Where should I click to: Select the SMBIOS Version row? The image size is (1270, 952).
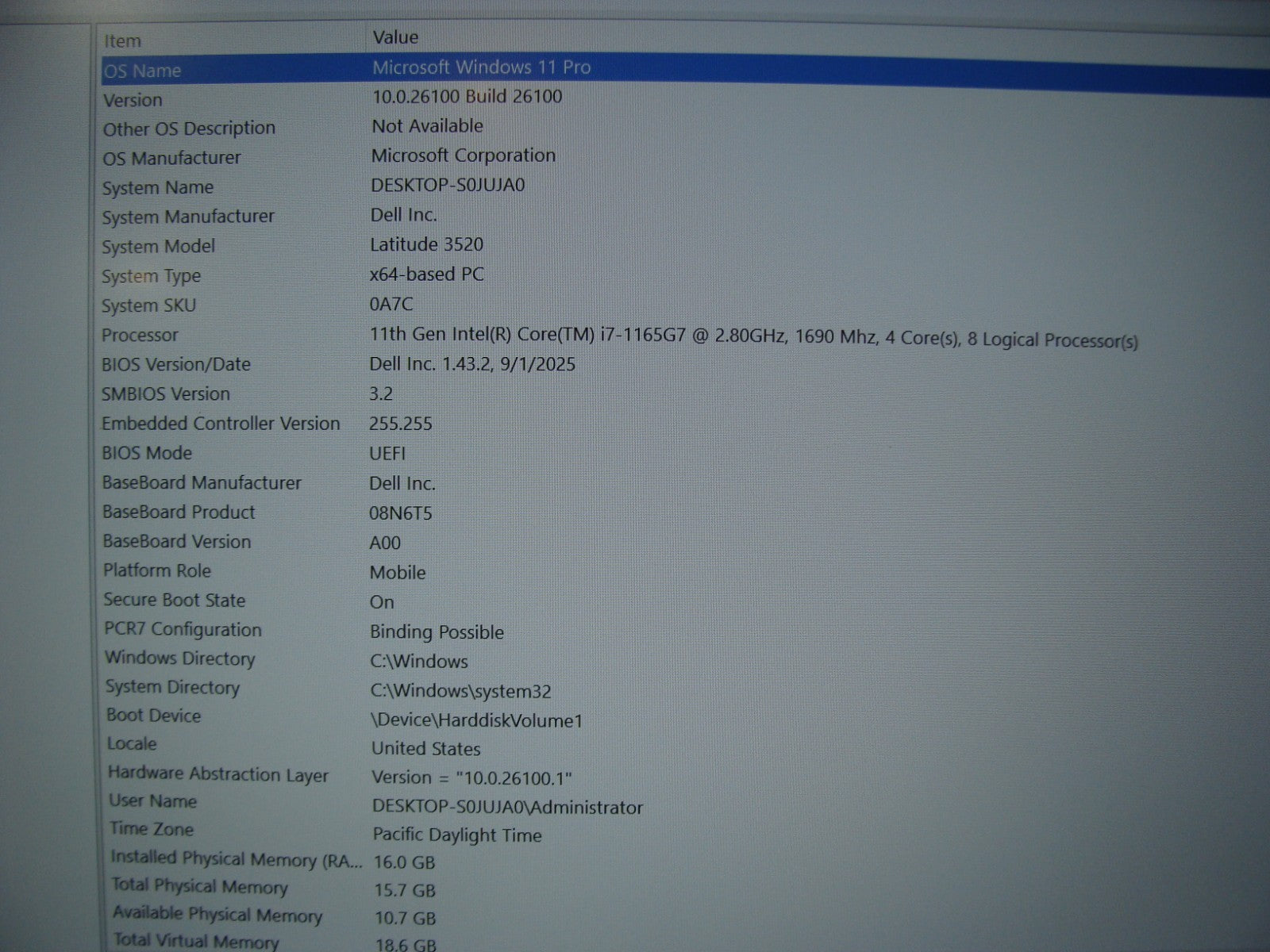166,393
